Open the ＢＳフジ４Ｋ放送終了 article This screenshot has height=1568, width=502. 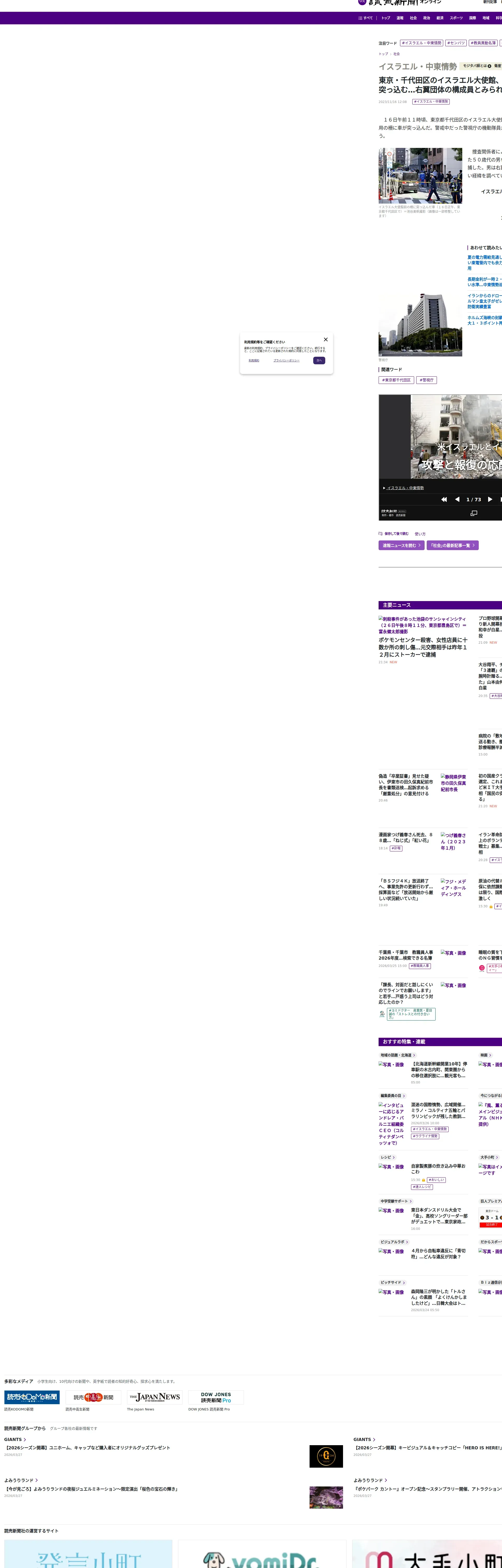click(406, 889)
